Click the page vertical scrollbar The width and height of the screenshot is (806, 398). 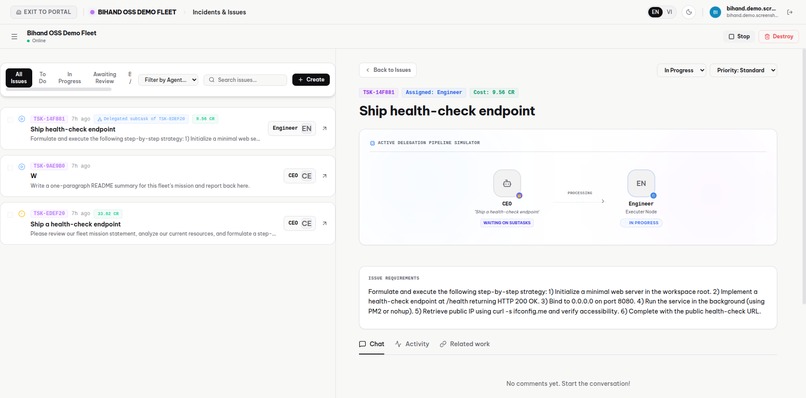803,175
